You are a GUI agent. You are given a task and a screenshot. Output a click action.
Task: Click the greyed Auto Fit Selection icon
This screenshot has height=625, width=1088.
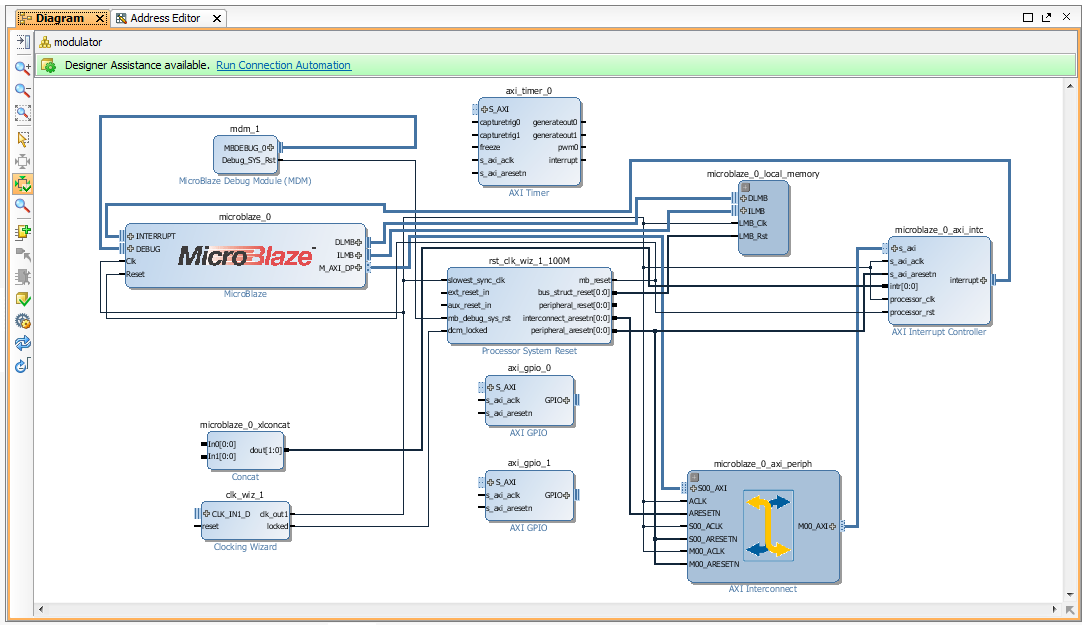tap(23, 162)
